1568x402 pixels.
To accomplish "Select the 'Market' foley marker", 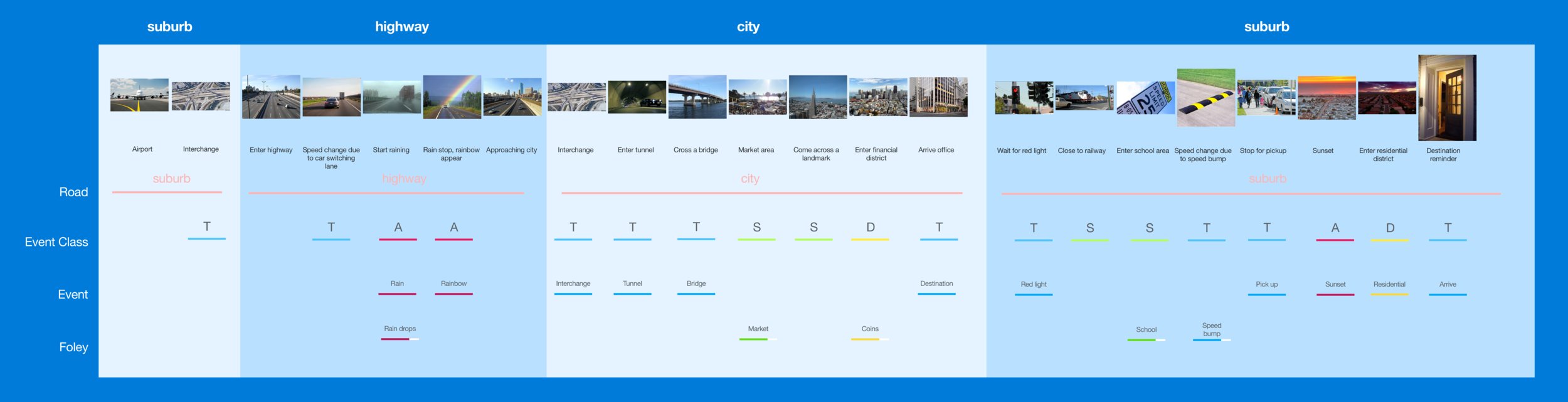I will coord(758,332).
